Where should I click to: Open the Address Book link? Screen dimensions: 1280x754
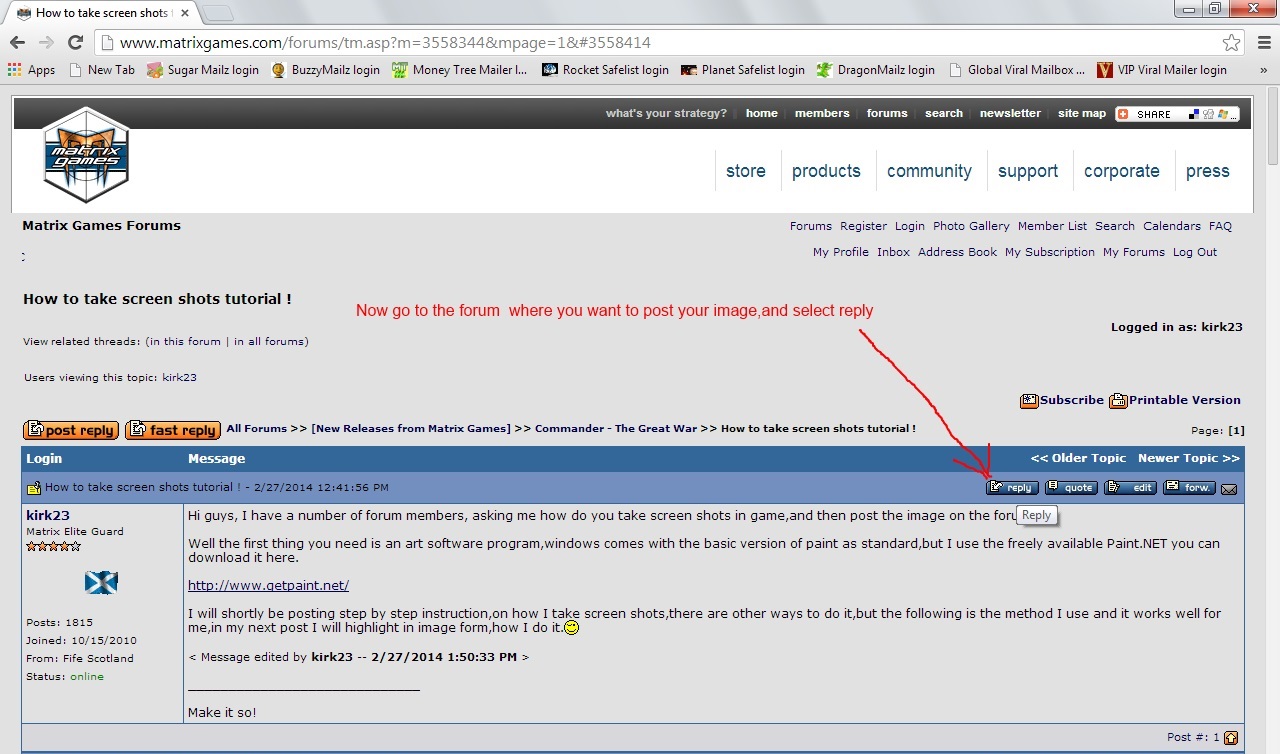(x=957, y=252)
